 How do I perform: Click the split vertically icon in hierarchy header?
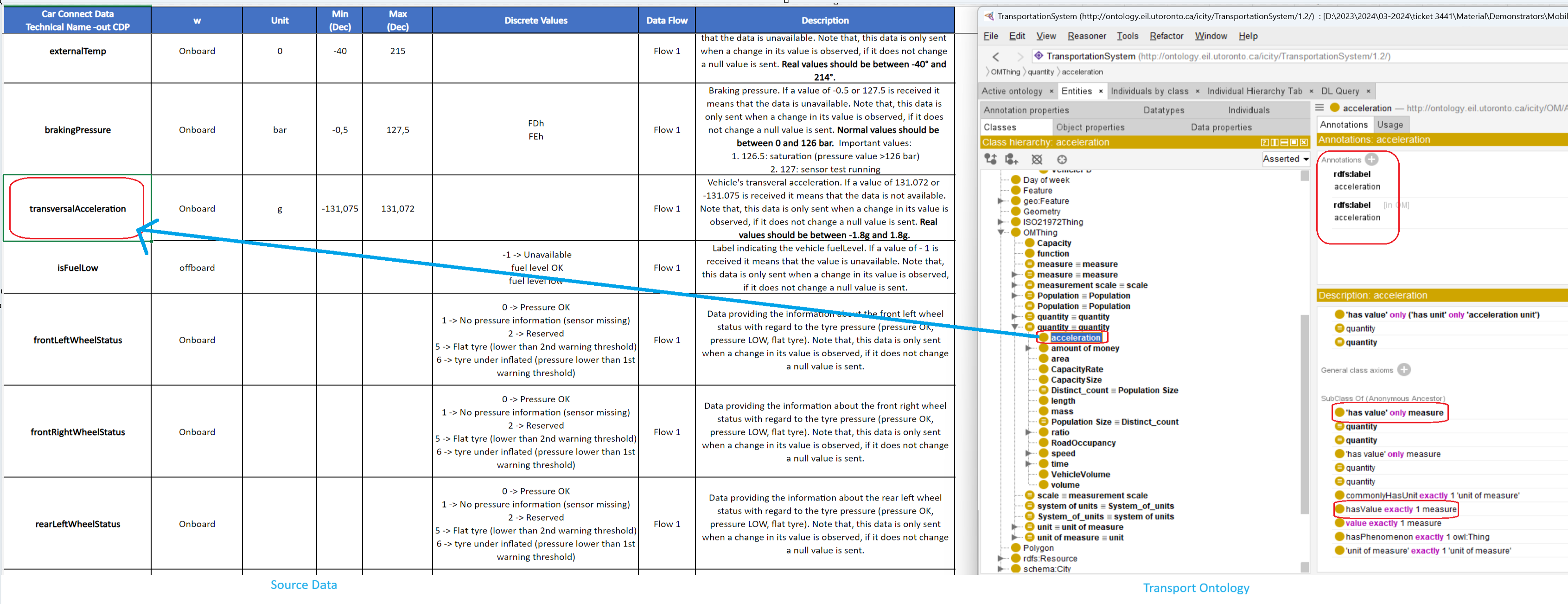1275,142
